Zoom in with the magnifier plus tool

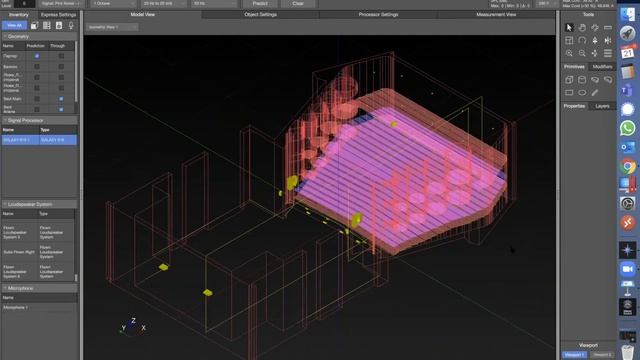pyautogui.click(x=569, y=53)
